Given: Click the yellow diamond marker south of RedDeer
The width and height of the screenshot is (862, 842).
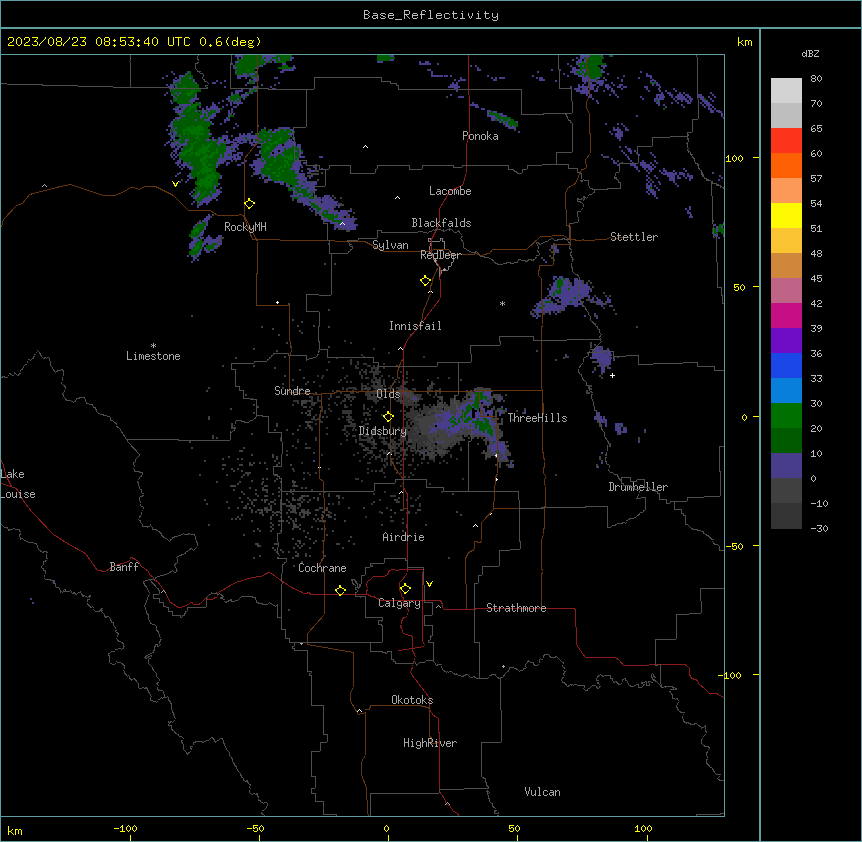Looking at the screenshot, I should point(426,281).
